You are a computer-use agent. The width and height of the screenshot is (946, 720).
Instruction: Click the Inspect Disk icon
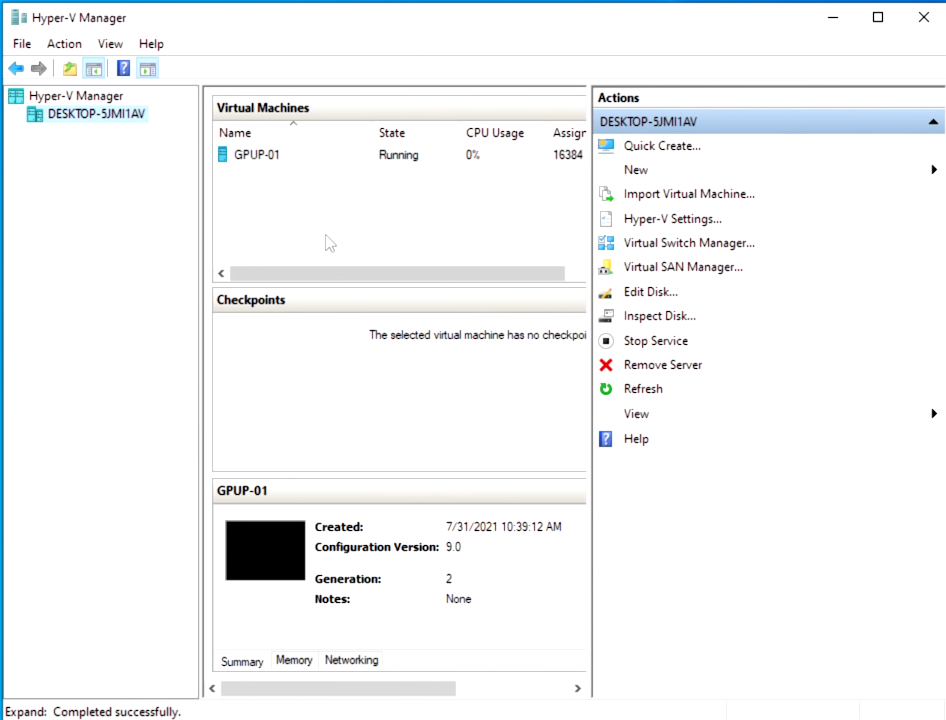(606, 316)
